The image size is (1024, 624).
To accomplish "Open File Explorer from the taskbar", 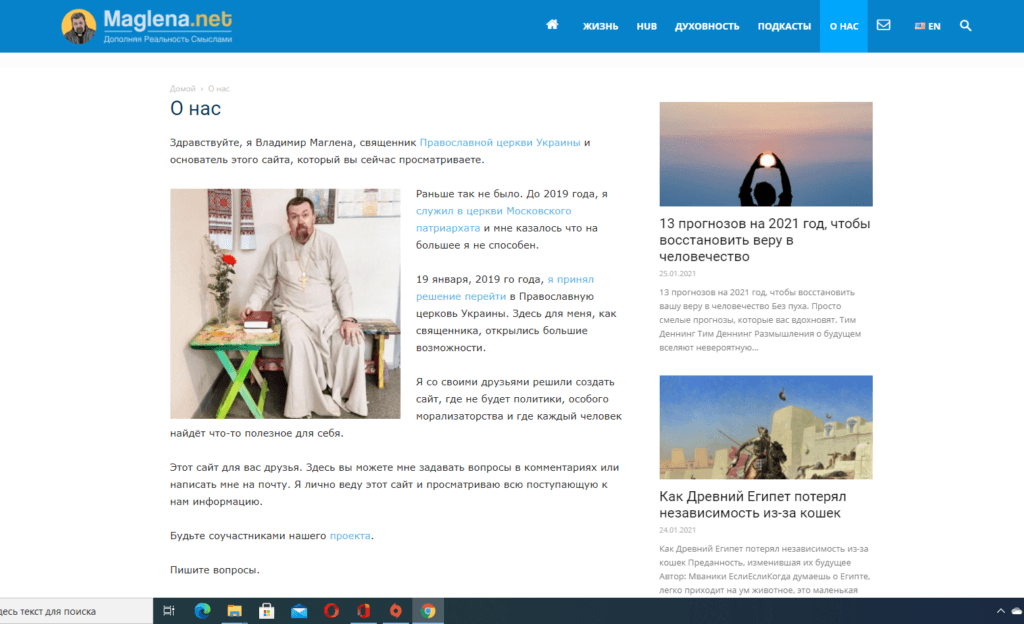I will (x=234, y=611).
